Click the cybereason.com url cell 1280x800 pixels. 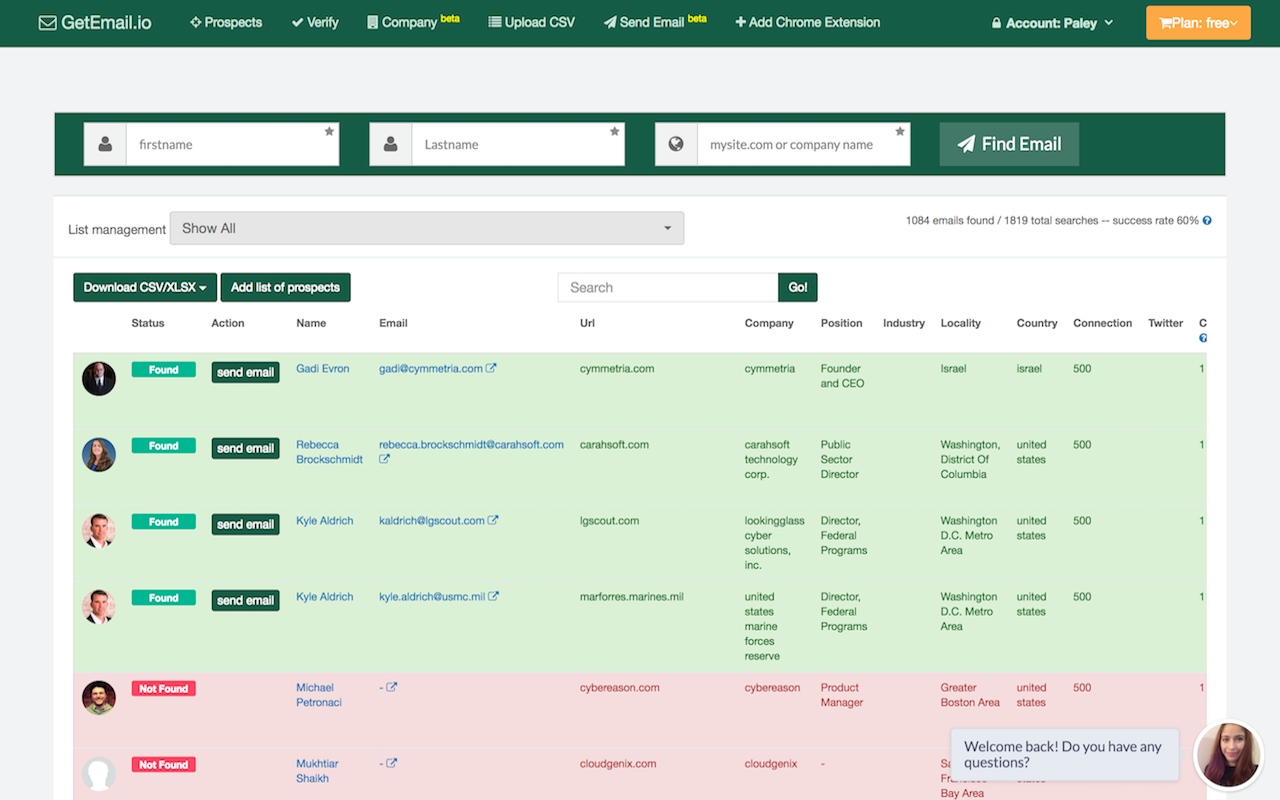[620, 687]
